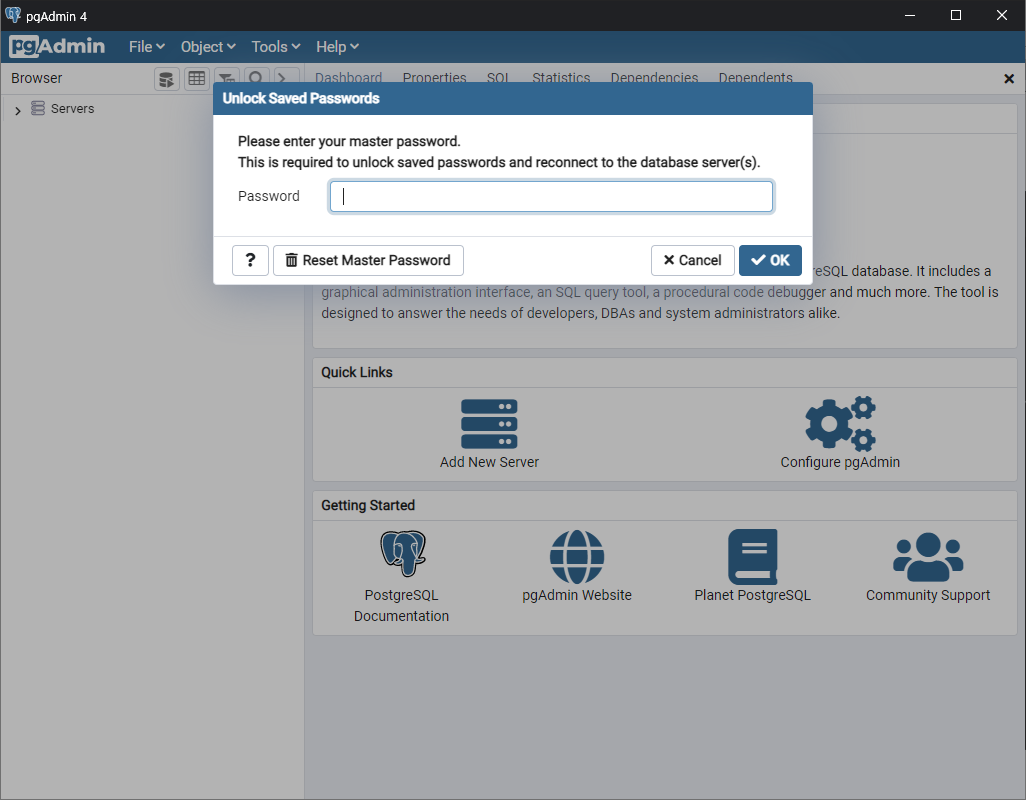This screenshot has height=800, width=1026.
Task: Click the Unlock Saved Passwords dialog title
Action: pyautogui.click(x=301, y=98)
